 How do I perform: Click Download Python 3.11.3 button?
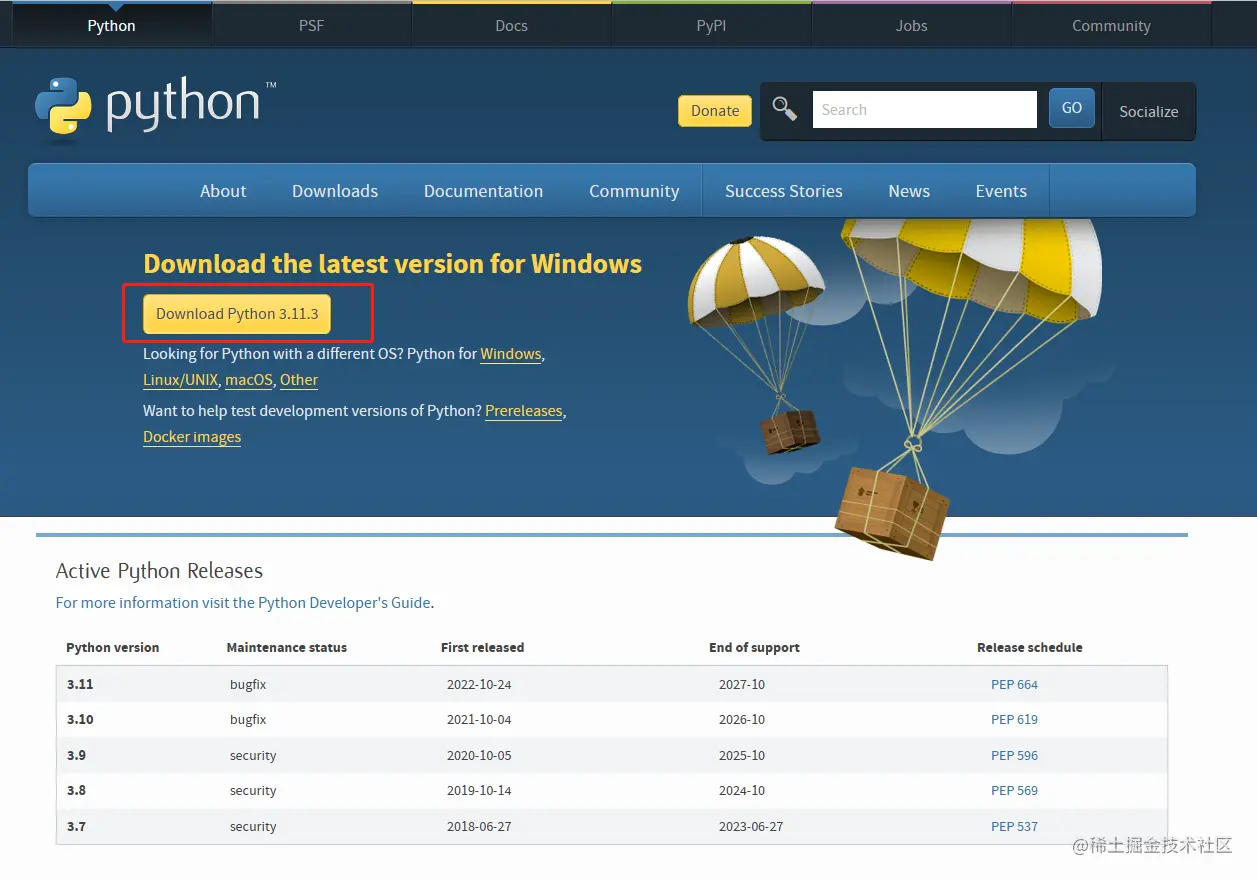coord(237,314)
